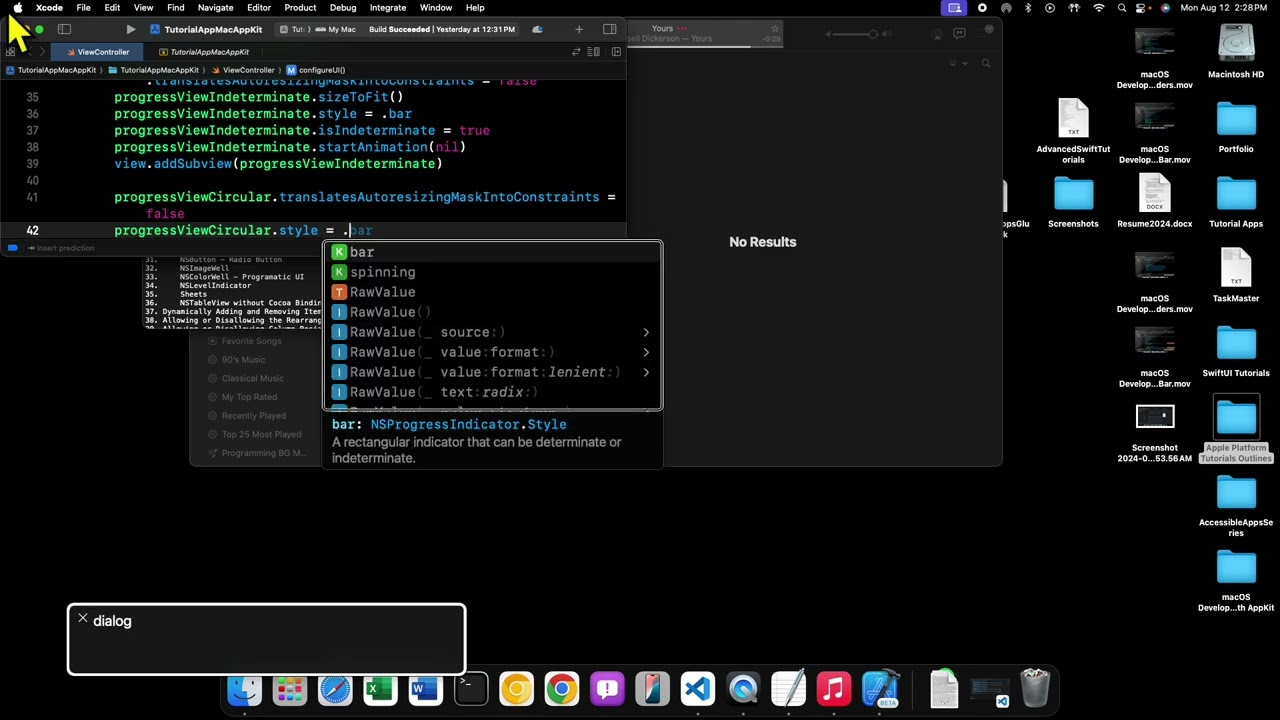Viewport: 1280px width, 720px height.
Task: Expand RawValue source completion submenu arrow
Action: point(646,332)
